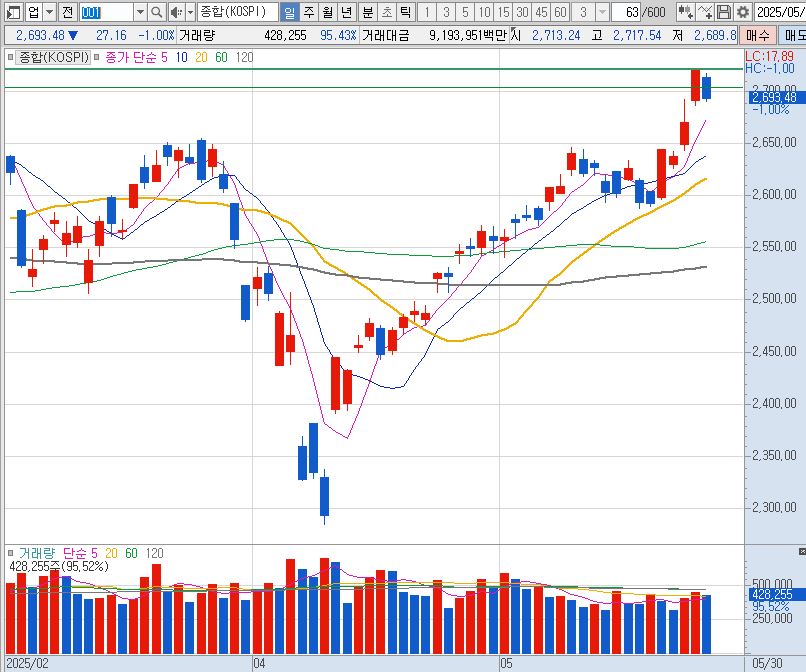Viewport: 806px width, 672px height.
Task: Click the date field 2025/05/
Action: (780, 12)
